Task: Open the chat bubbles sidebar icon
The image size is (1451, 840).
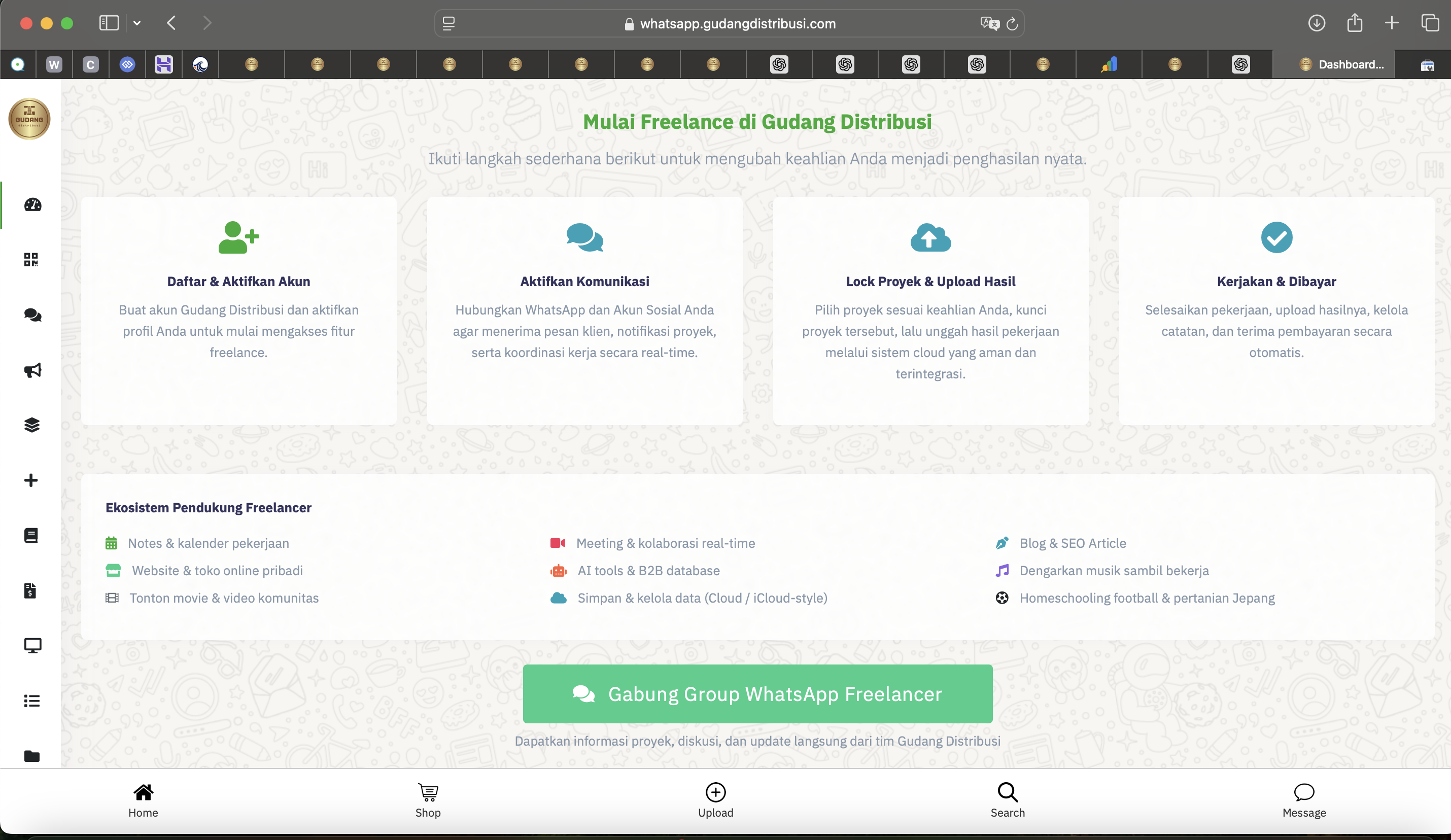Action: [32, 315]
